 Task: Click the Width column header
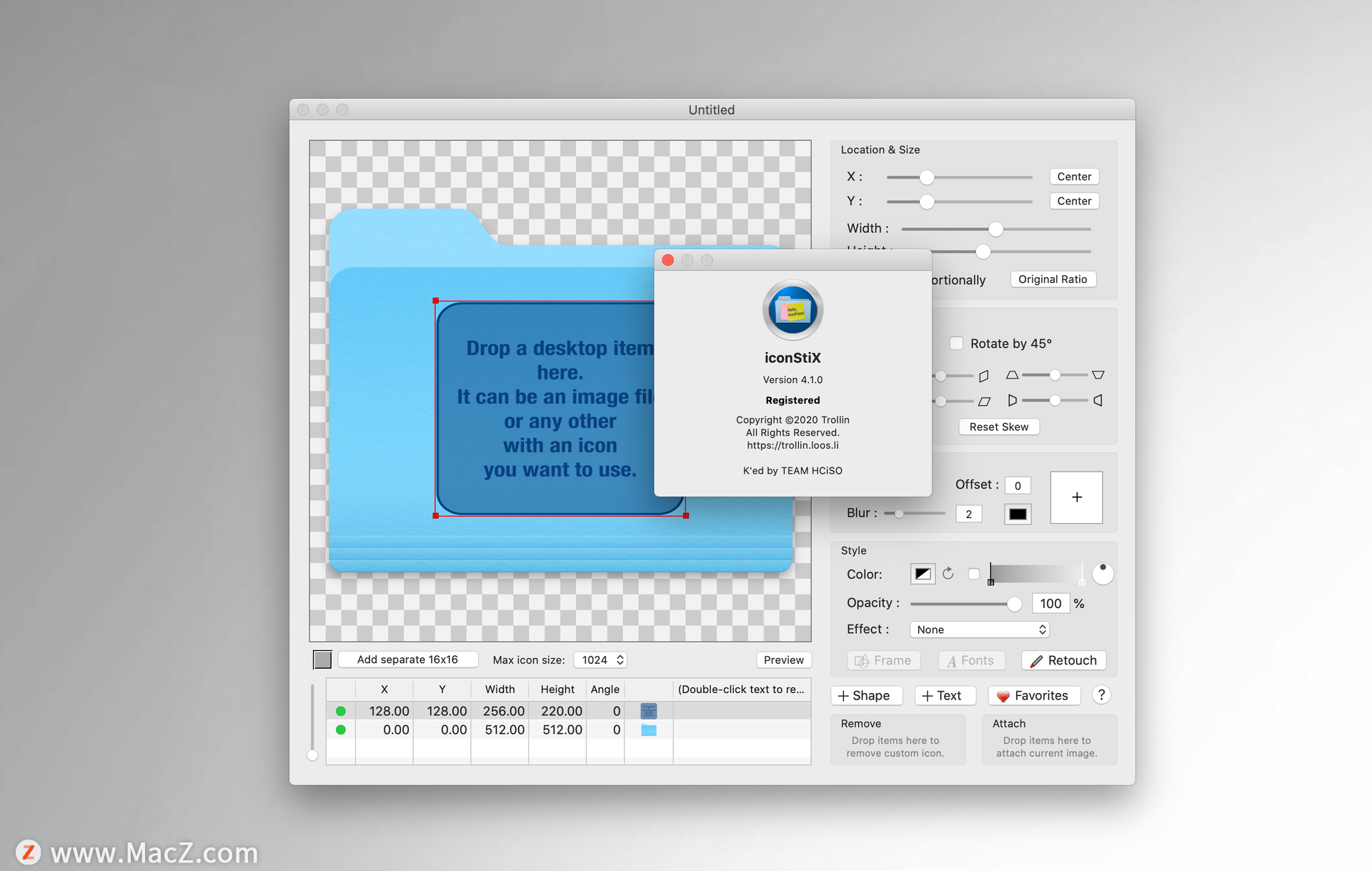pos(499,690)
